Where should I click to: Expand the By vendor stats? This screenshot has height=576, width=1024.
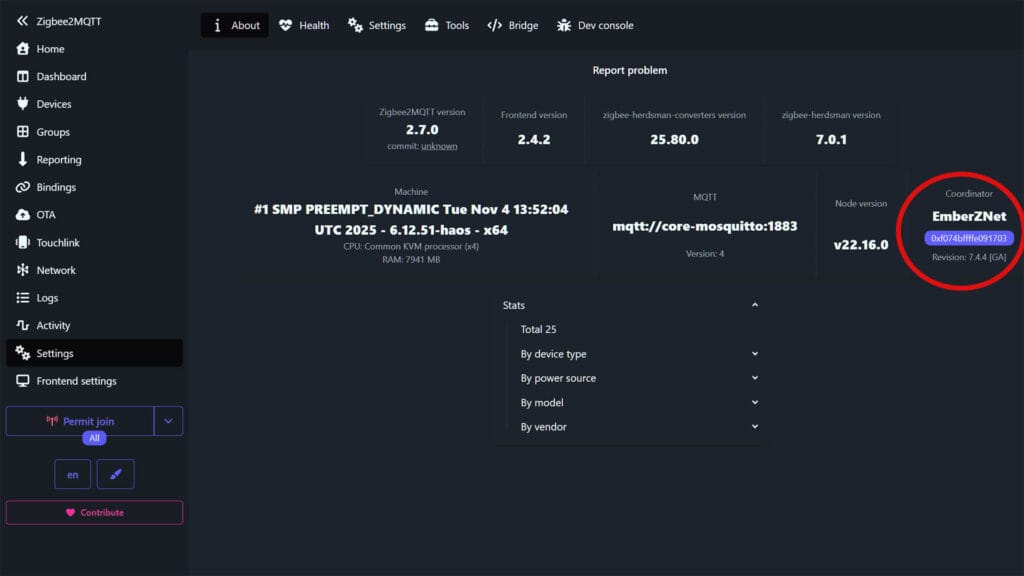pyautogui.click(x=755, y=426)
